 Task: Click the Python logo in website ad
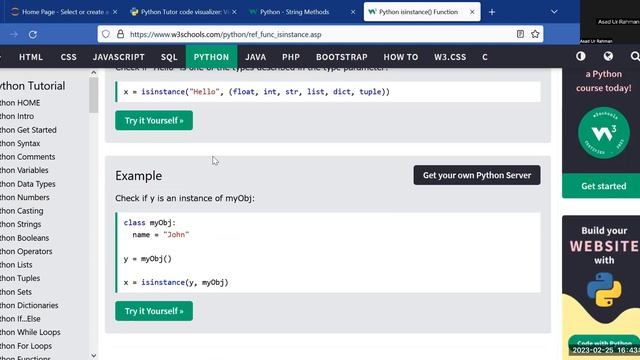tap(604, 290)
